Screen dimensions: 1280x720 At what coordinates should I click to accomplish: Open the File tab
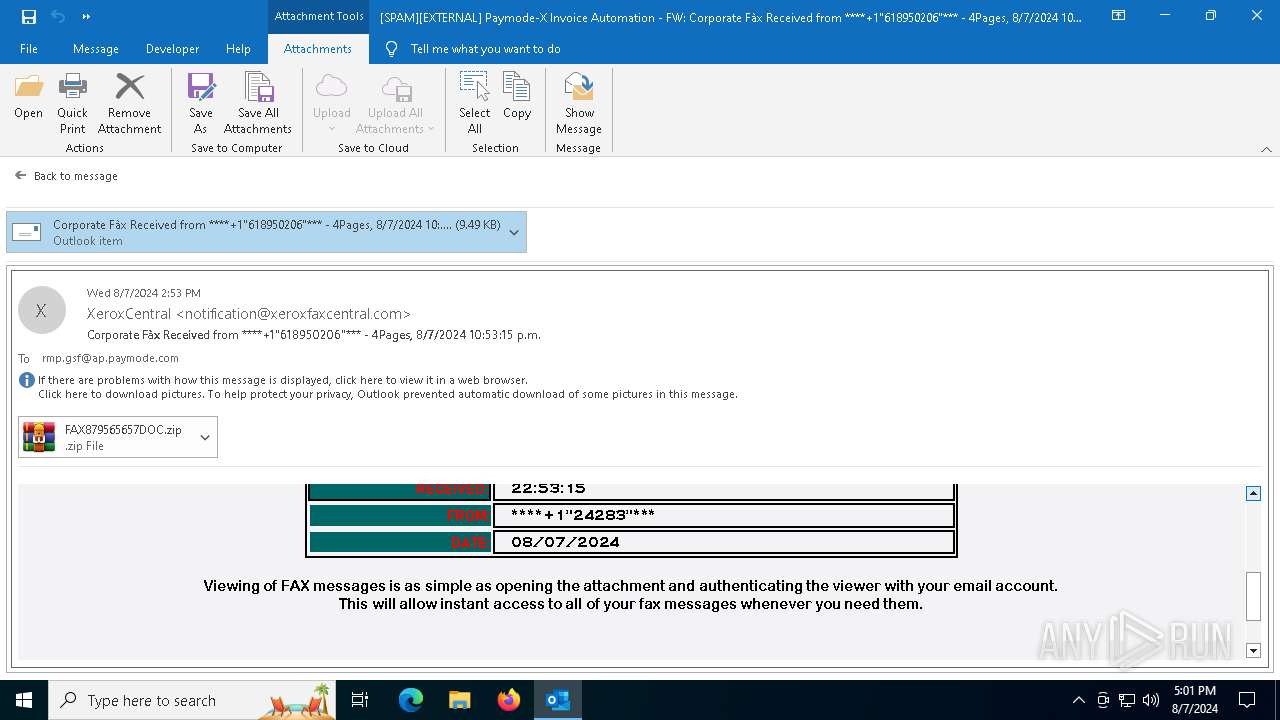pyautogui.click(x=29, y=48)
